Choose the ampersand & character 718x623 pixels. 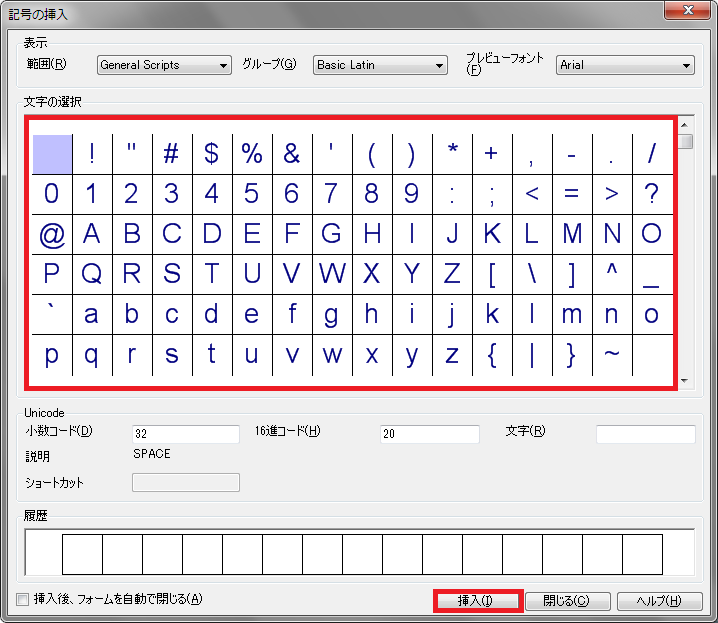tap(292, 154)
